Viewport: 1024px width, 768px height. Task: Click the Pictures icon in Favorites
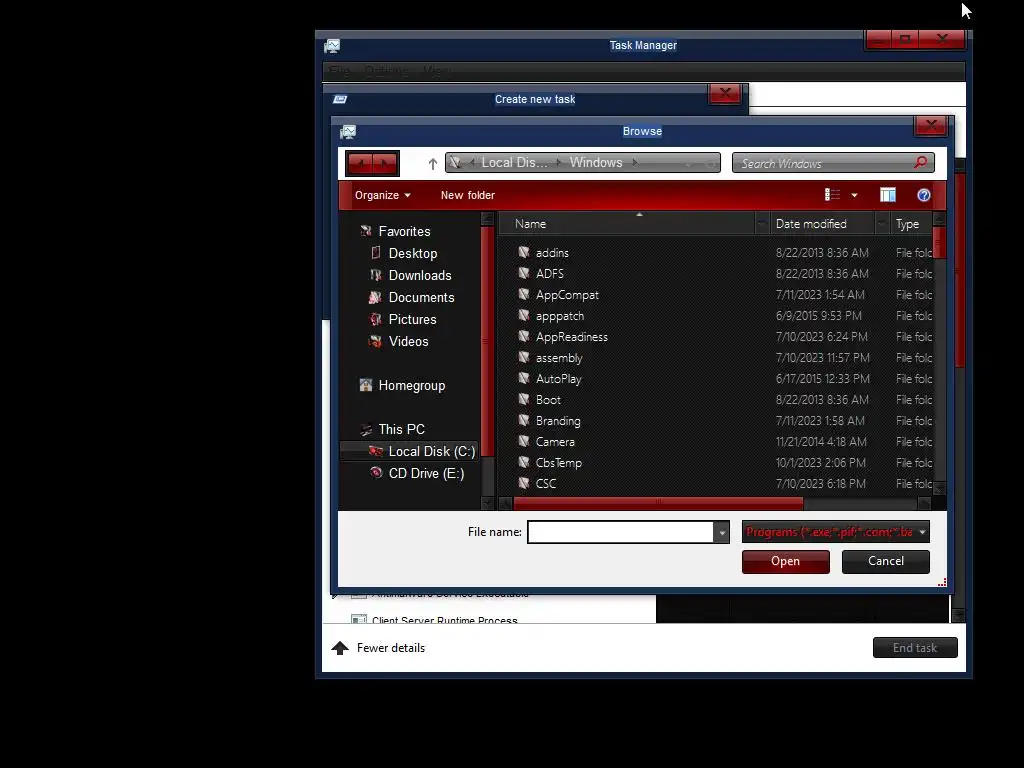[x=376, y=319]
